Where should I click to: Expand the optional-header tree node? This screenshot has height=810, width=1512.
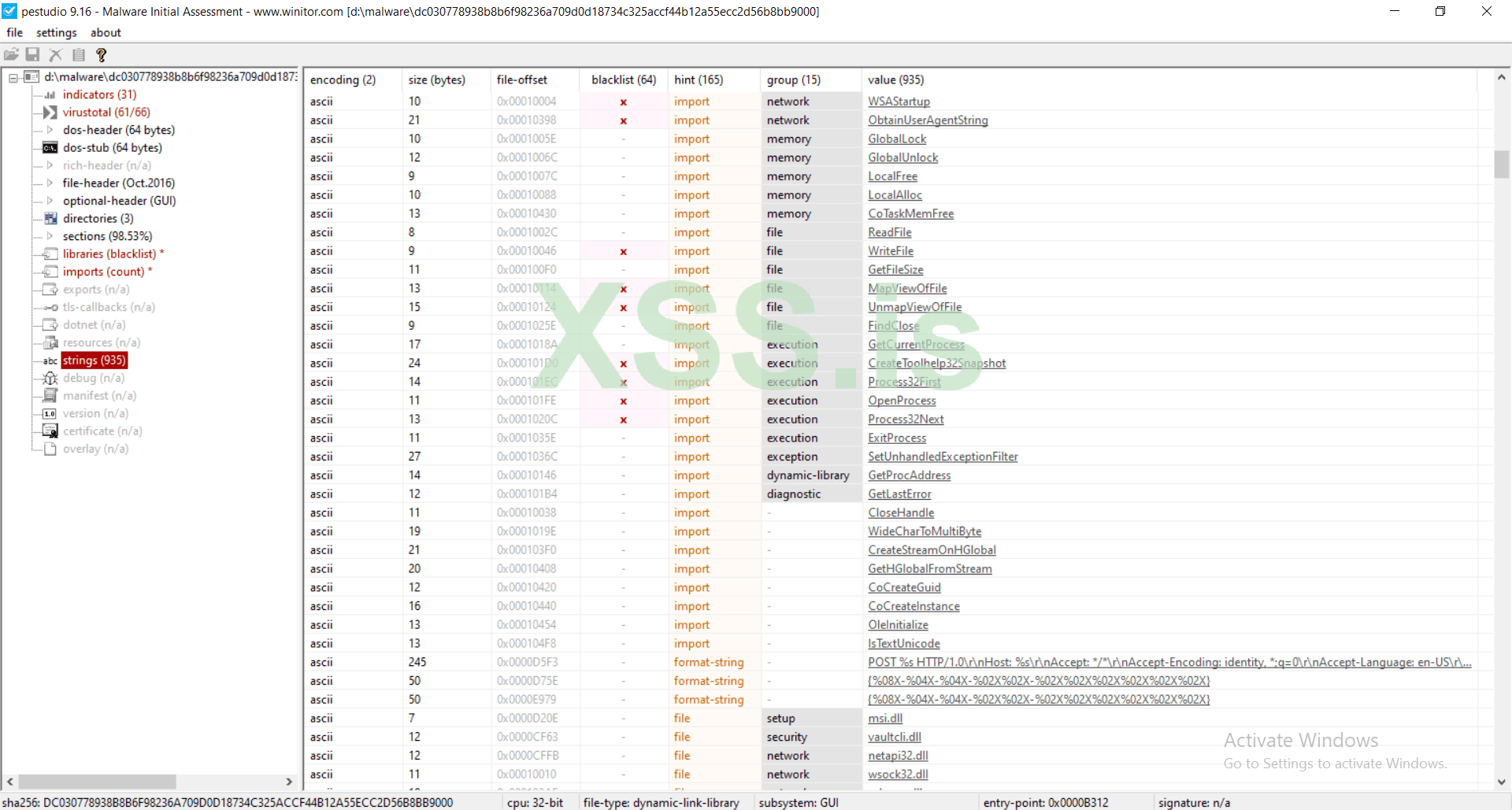(50, 201)
